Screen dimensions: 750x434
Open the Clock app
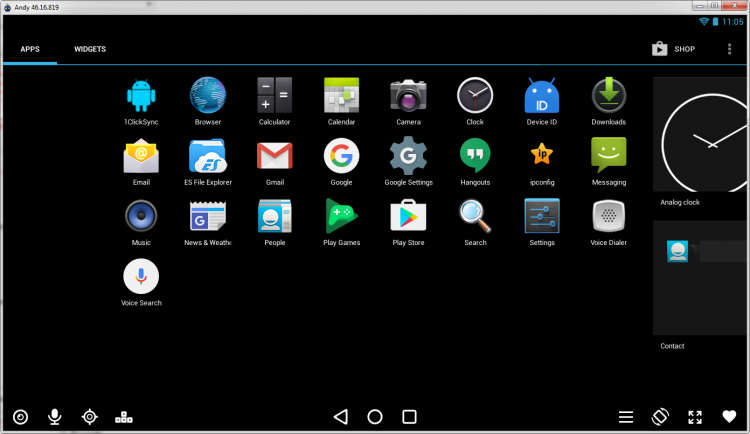click(475, 100)
